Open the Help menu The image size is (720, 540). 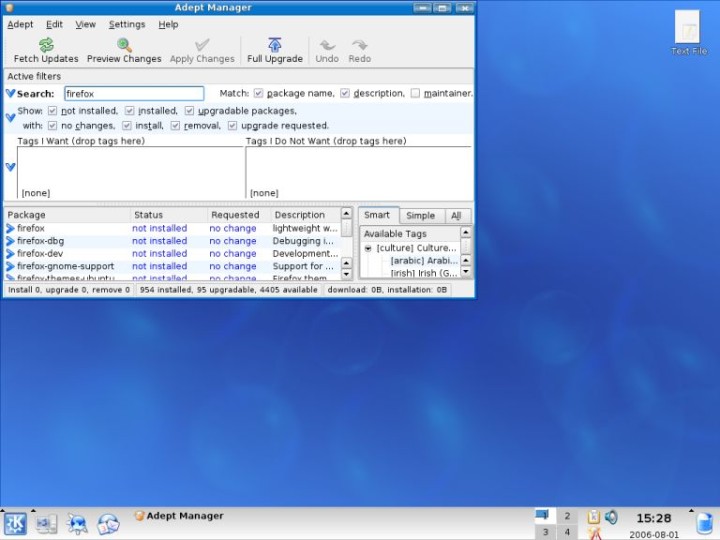[168, 24]
